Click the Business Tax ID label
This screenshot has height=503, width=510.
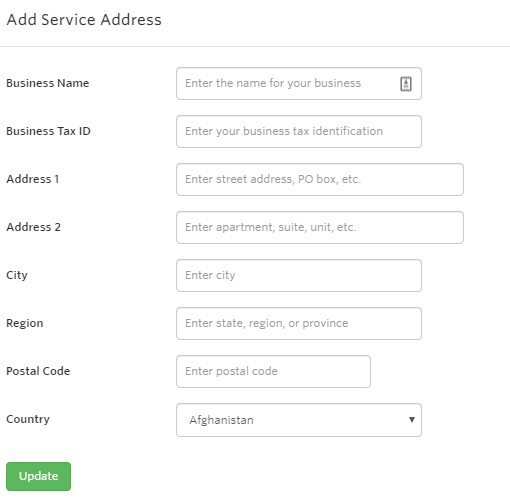tap(48, 131)
